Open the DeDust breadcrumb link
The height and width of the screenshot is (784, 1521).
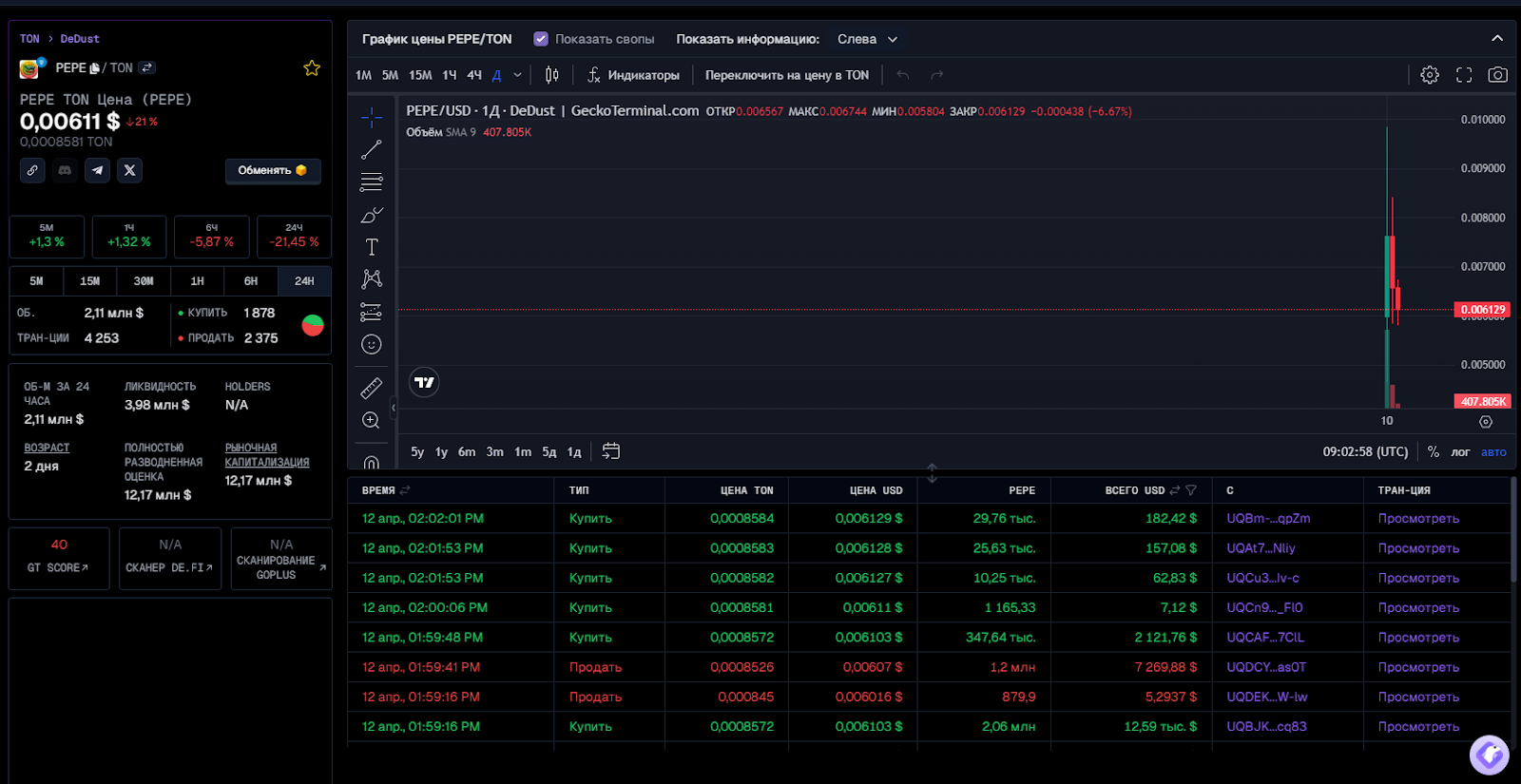(x=80, y=39)
